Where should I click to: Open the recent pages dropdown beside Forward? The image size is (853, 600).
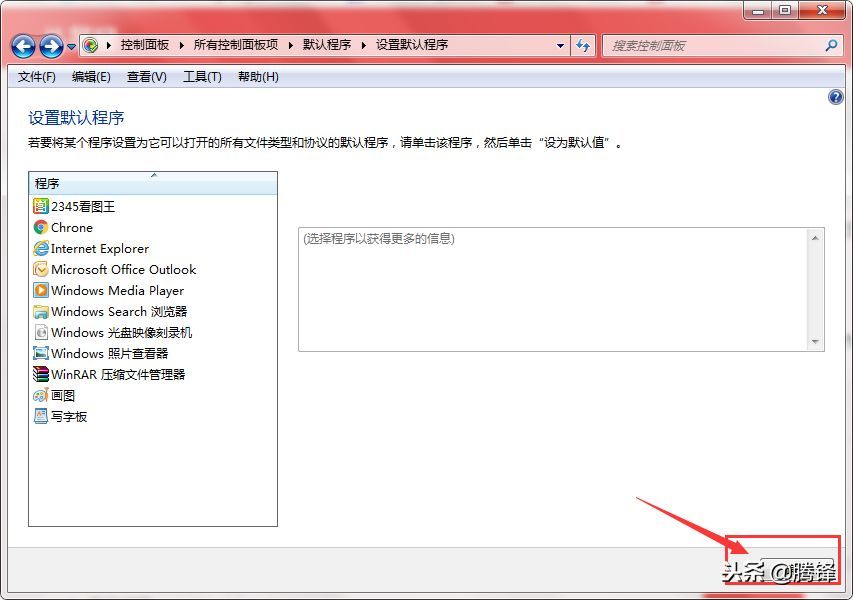tap(71, 47)
